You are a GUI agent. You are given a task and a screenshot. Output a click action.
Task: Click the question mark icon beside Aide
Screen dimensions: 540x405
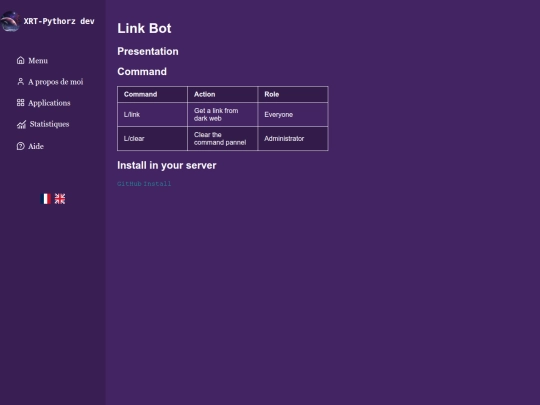pyautogui.click(x=21, y=146)
